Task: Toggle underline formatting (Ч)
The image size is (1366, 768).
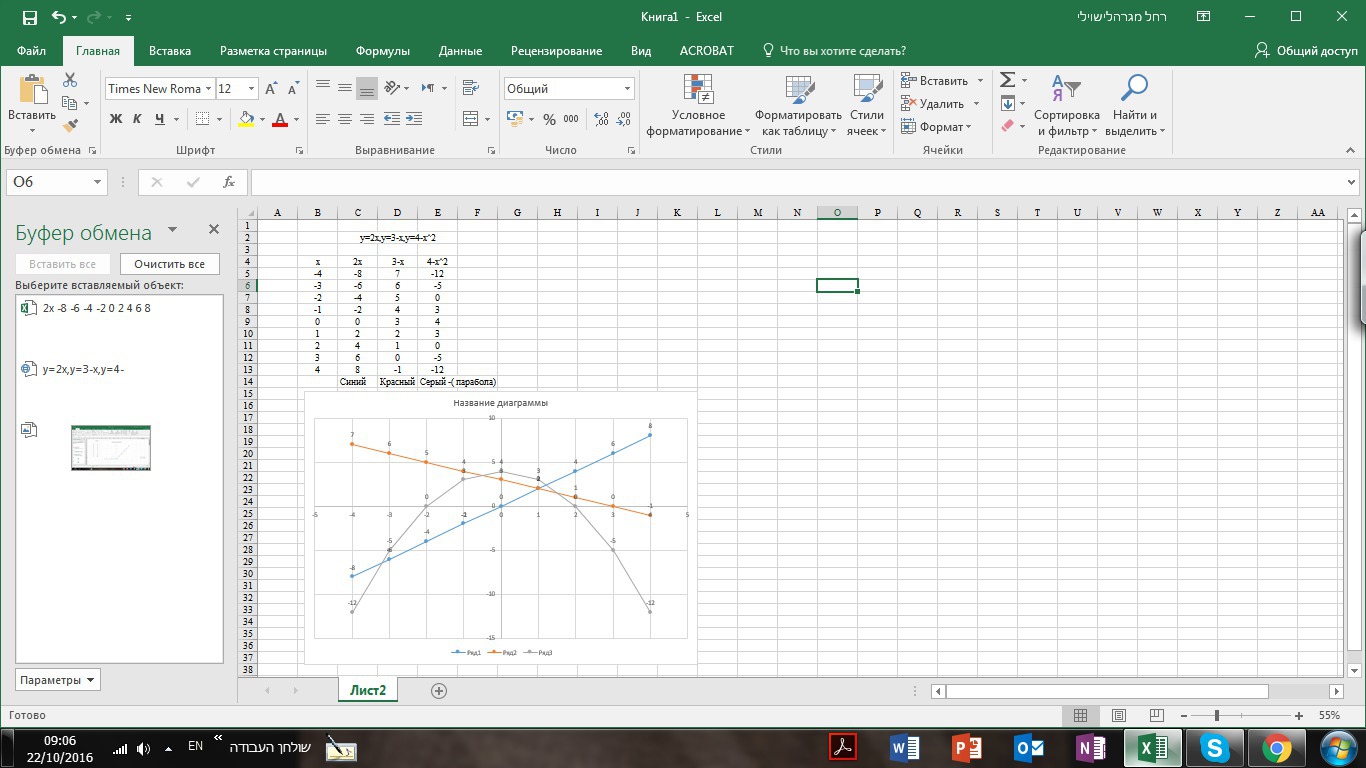Action: click(159, 119)
